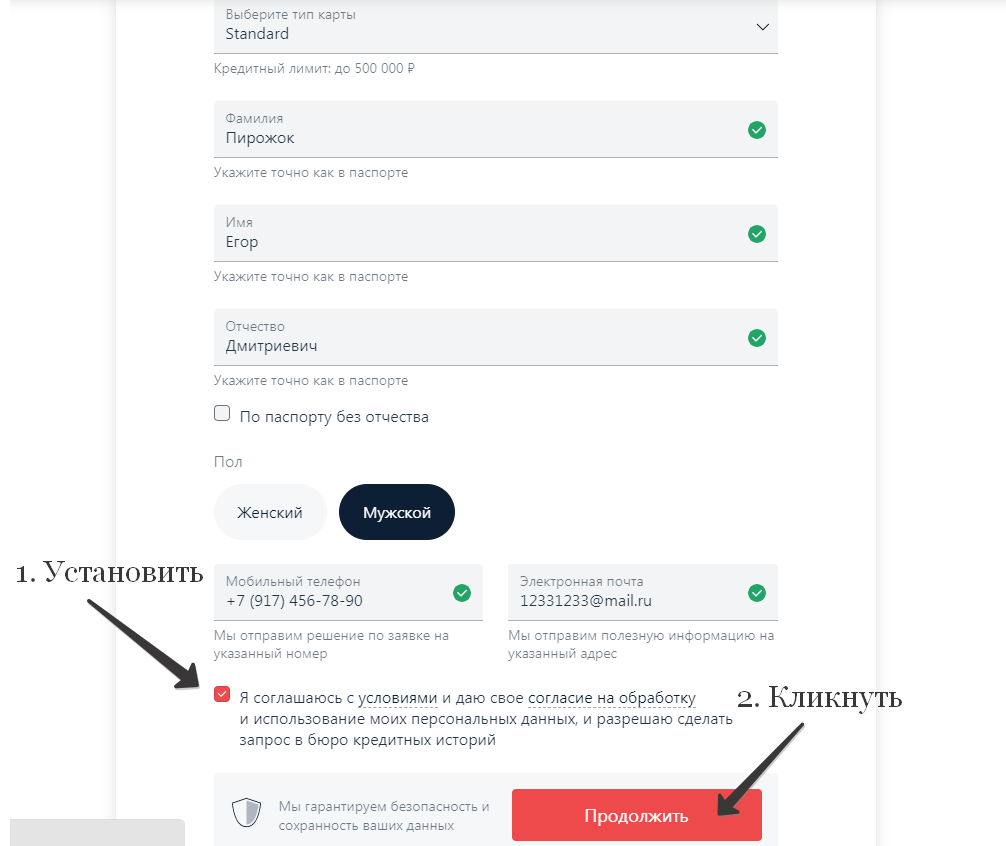Open the 'условиями' terms link
Image resolution: width=1006 pixels, height=846 pixels.
[398, 698]
